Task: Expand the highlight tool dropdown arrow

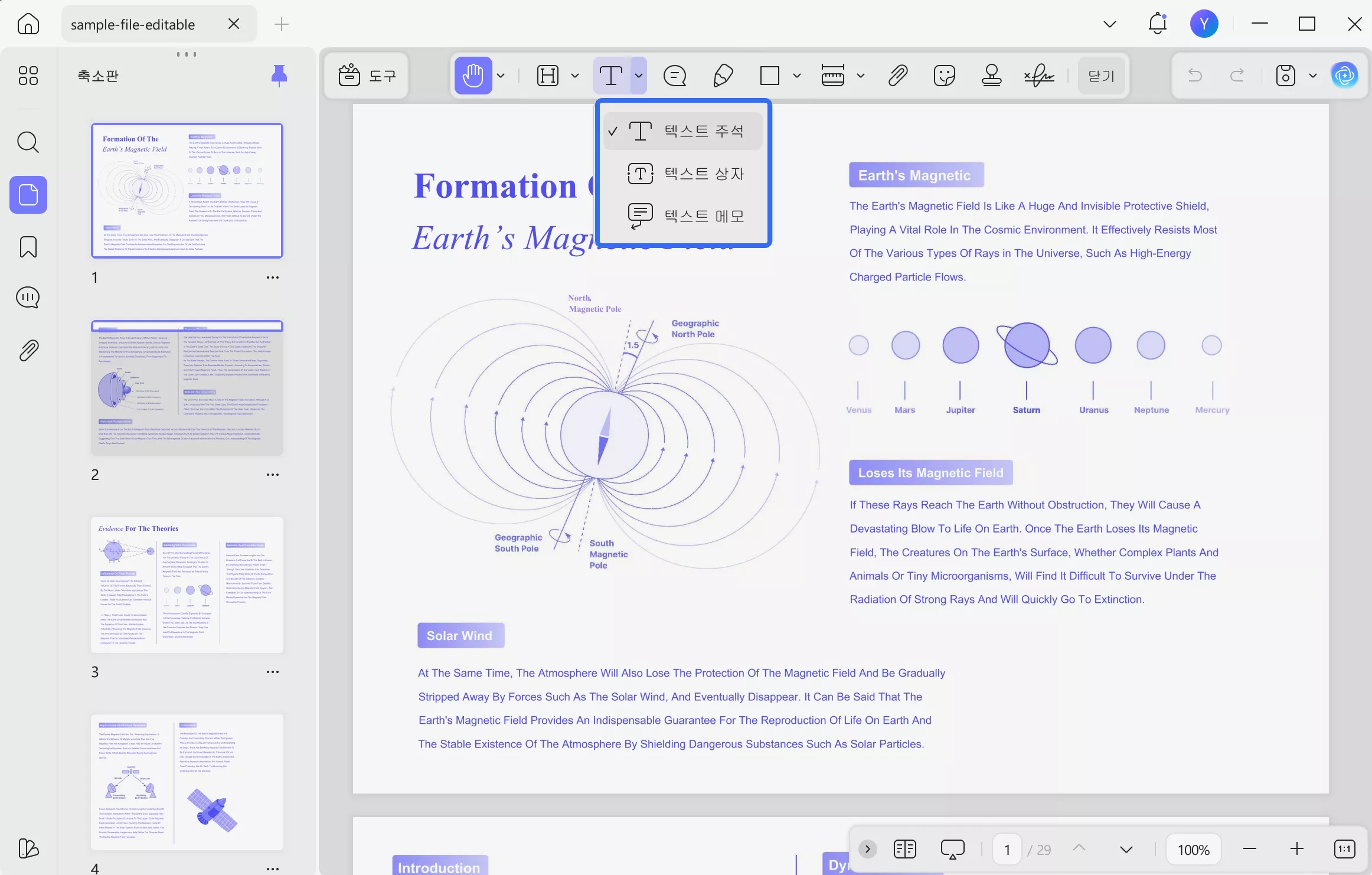Action: [575, 76]
